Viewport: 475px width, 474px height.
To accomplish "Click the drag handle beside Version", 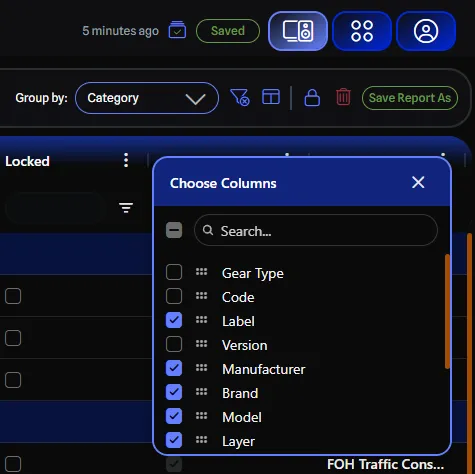I will [201, 344].
